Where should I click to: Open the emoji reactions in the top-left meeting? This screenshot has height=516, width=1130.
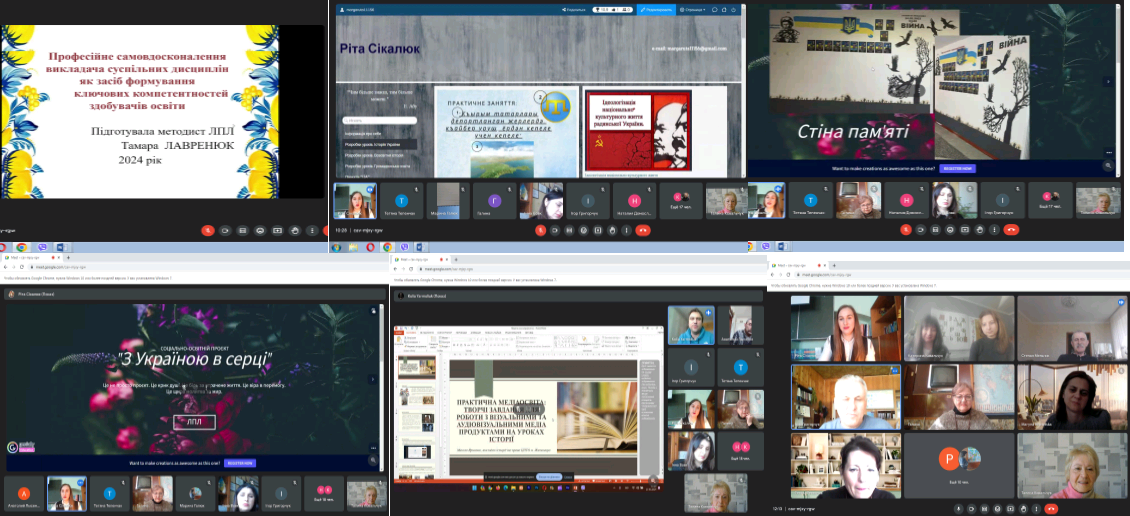(x=261, y=230)
